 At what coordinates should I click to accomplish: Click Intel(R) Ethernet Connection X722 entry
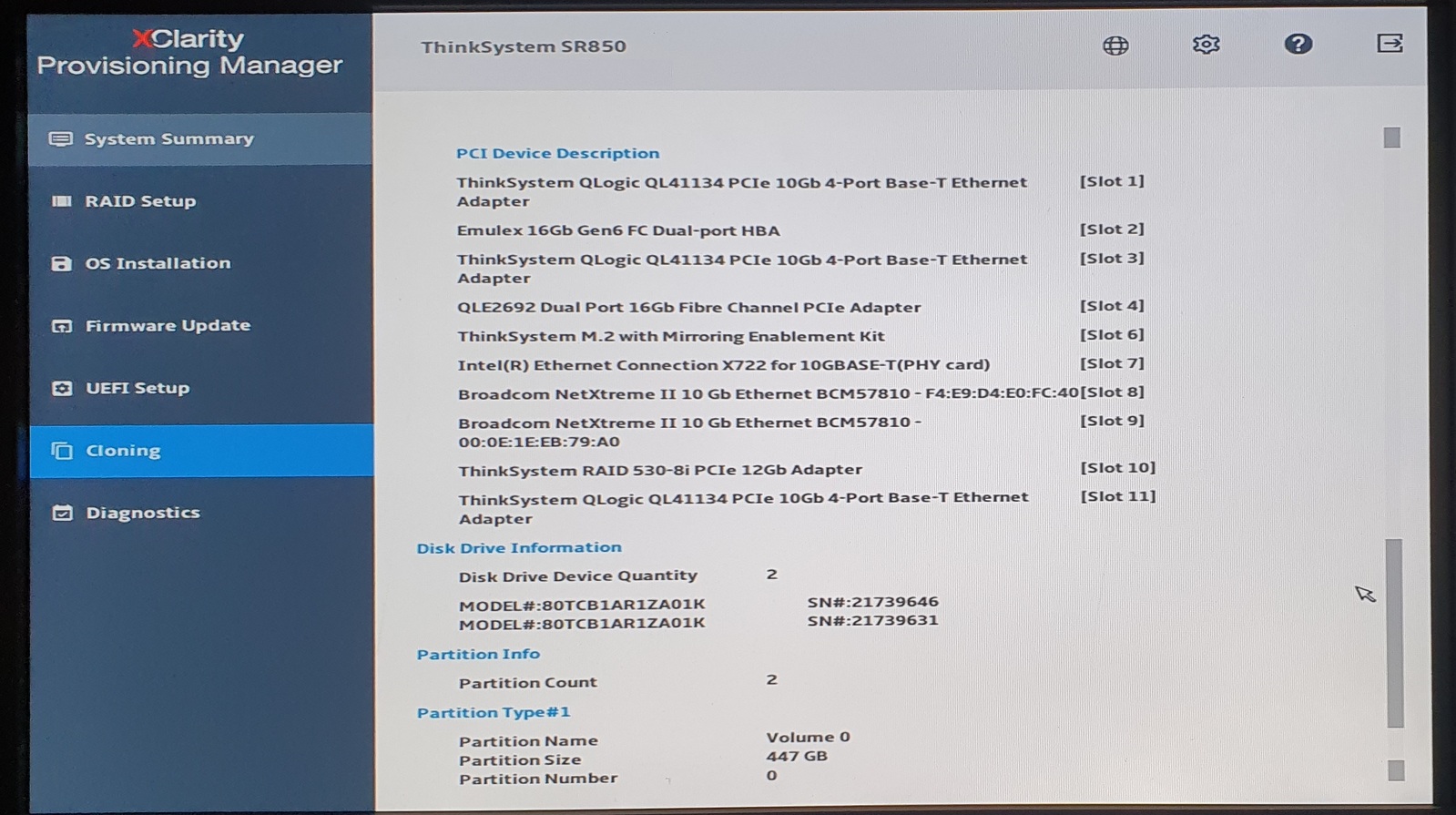[723, 365]
